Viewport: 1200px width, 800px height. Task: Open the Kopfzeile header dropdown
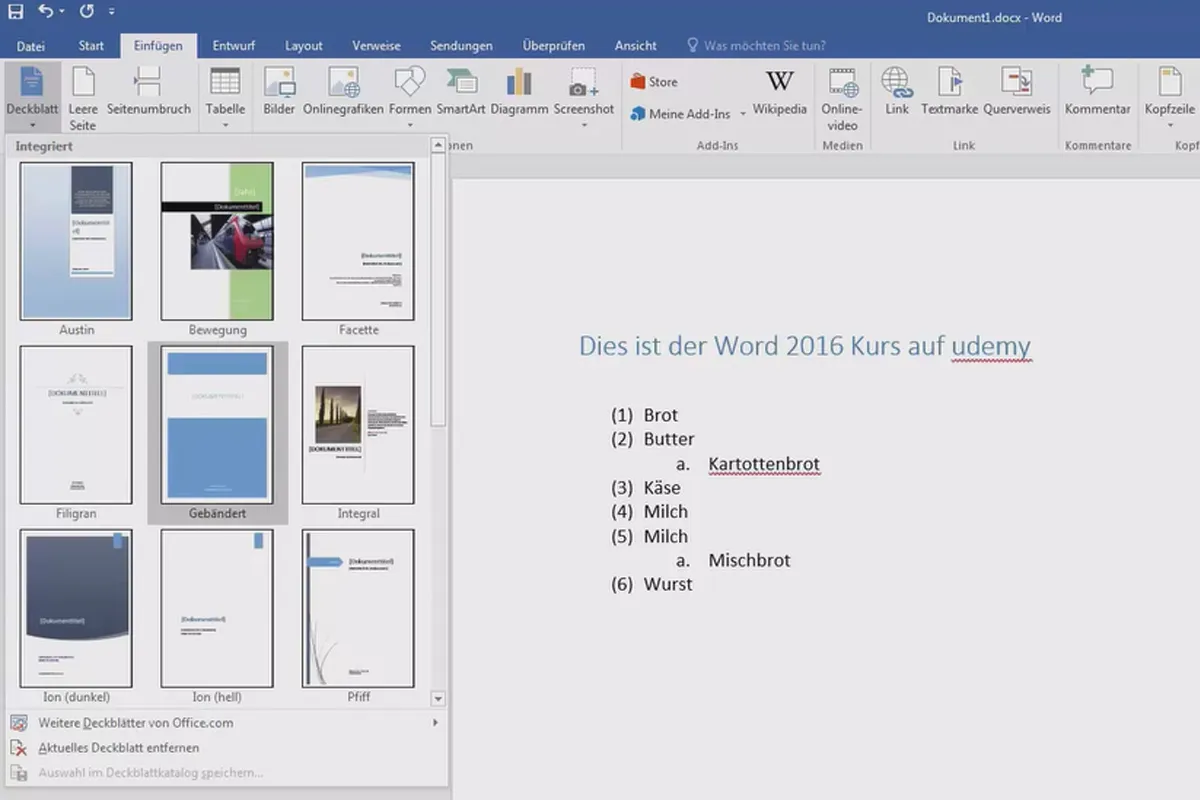[1170, 98]
